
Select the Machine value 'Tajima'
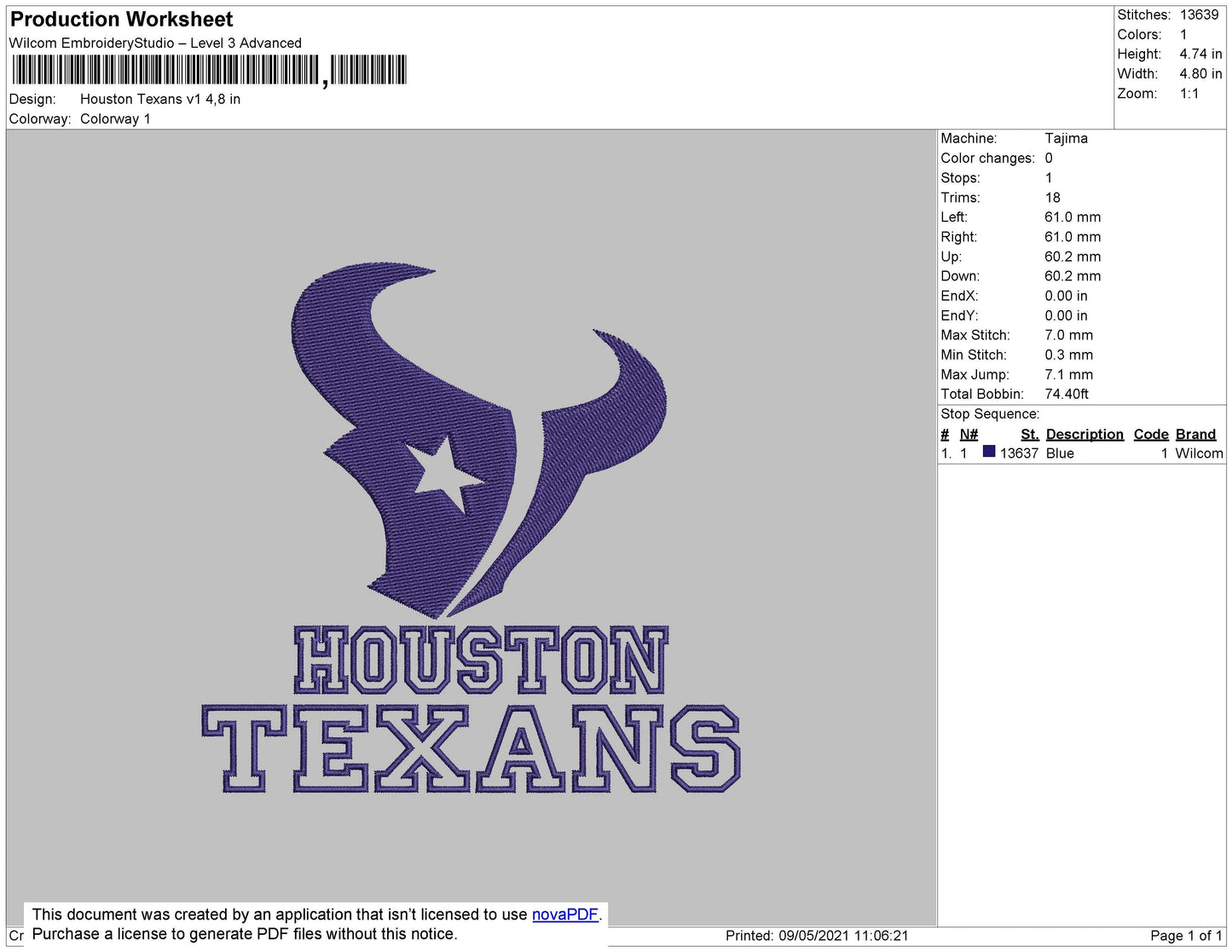click(x=1066, y=138)
